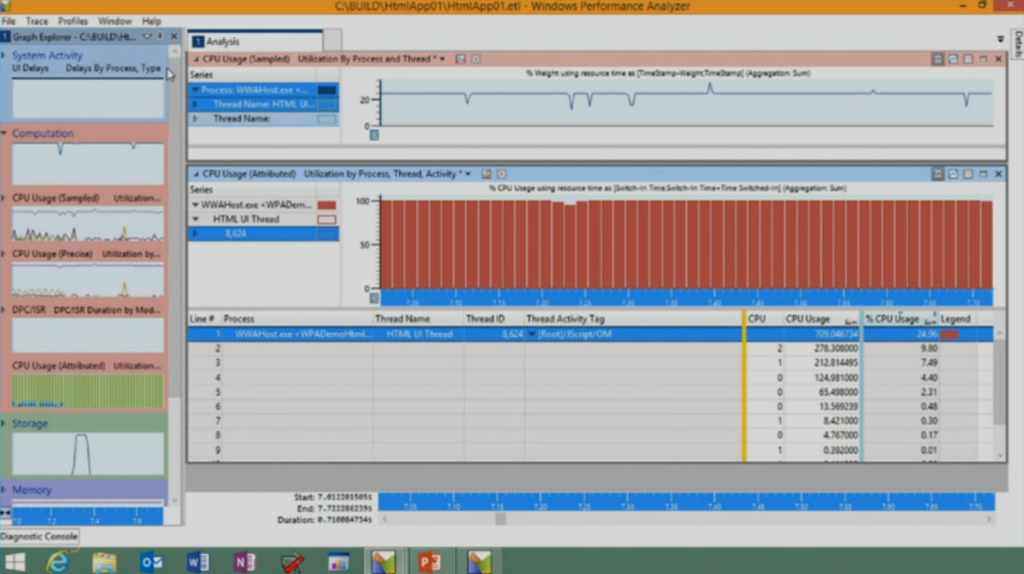The image size is (1024, 574).
Task: Open the Help menu
Action: tap(151, 21)
